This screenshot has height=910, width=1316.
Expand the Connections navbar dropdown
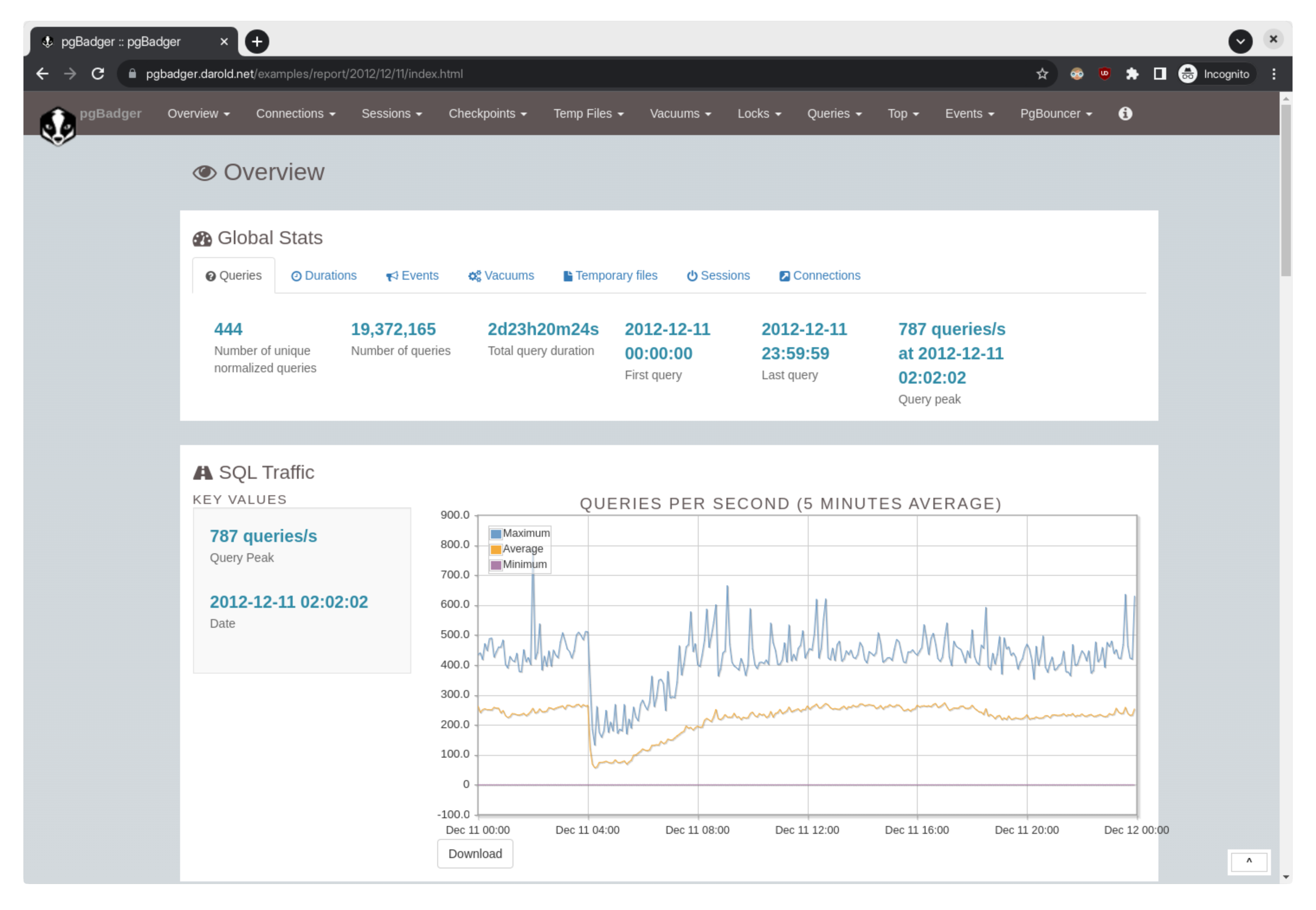click(295, 113)
